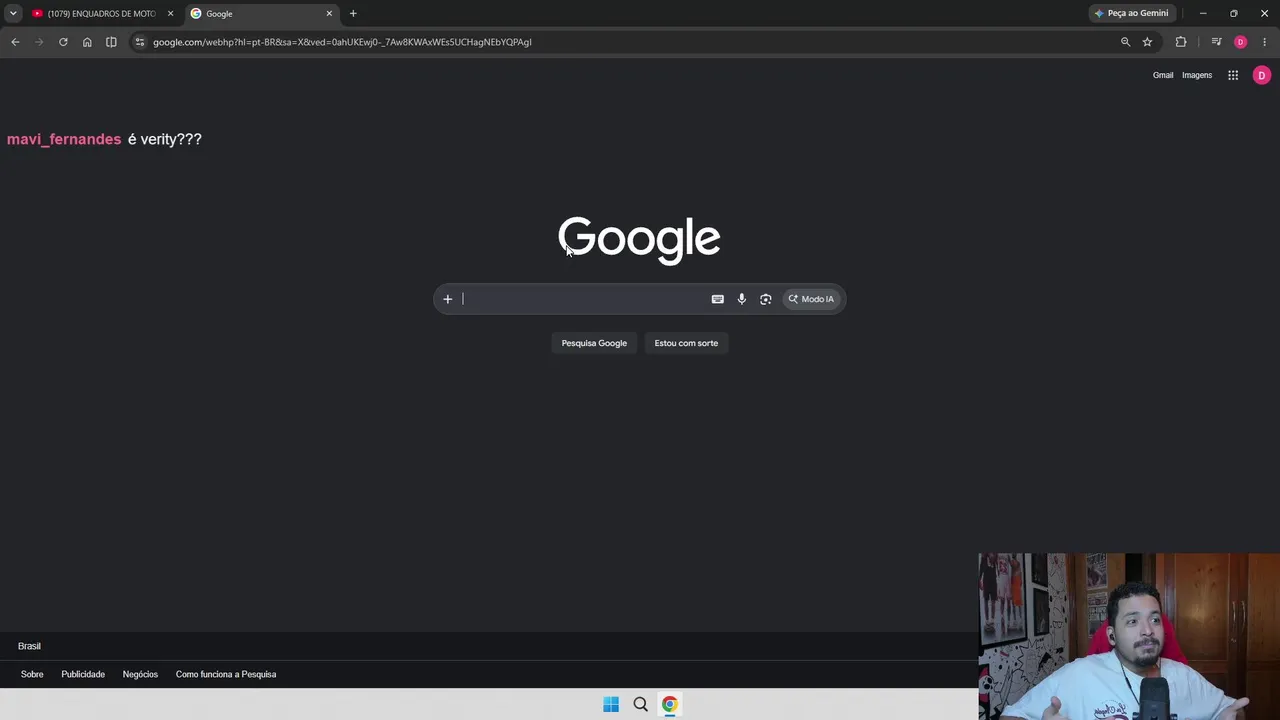
Task: Open the Chrome three-dot menu
Action: tap(1264, 42)
